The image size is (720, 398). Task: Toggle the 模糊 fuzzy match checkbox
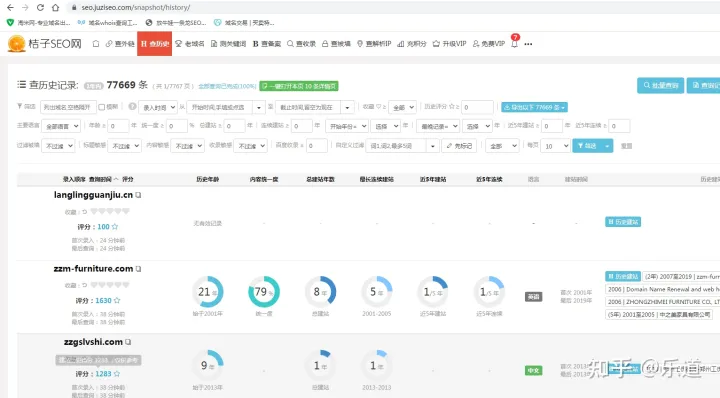[101, 107]
